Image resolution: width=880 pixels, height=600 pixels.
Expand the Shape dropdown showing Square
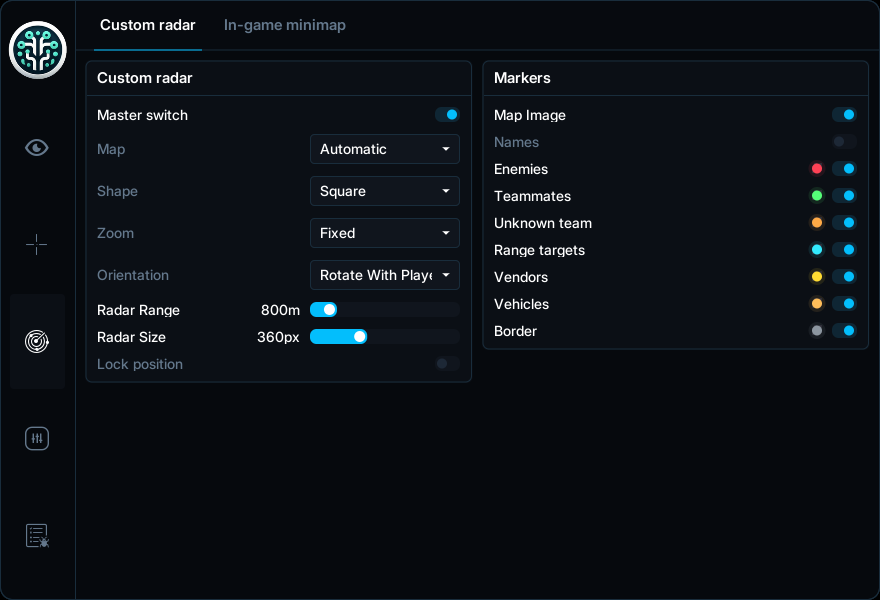coord(385,191)
